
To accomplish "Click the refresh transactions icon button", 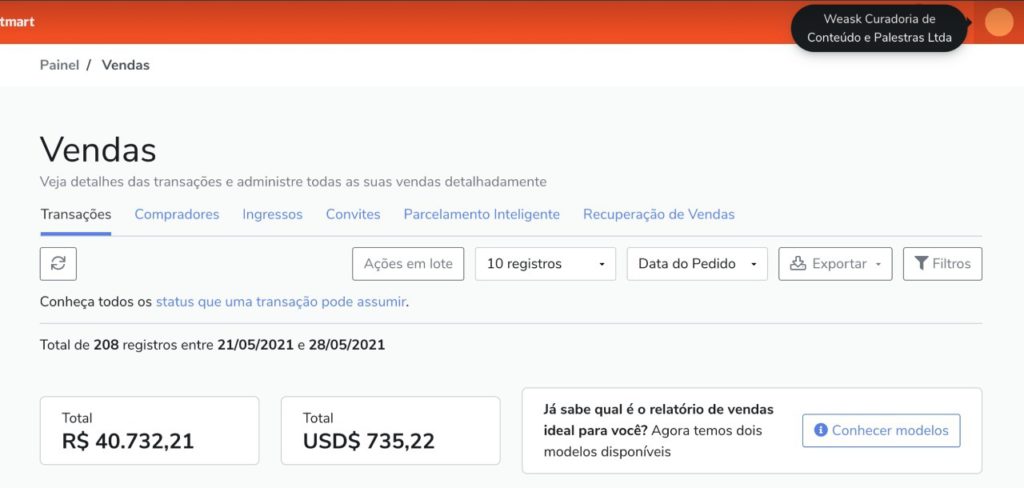I will click(58, 263).
